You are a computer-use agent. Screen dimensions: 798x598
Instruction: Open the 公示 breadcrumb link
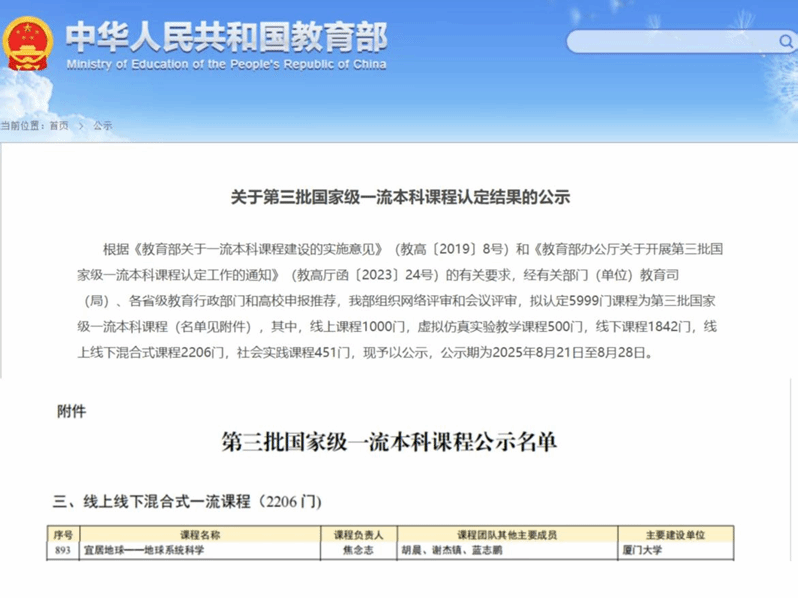[103, 125]
